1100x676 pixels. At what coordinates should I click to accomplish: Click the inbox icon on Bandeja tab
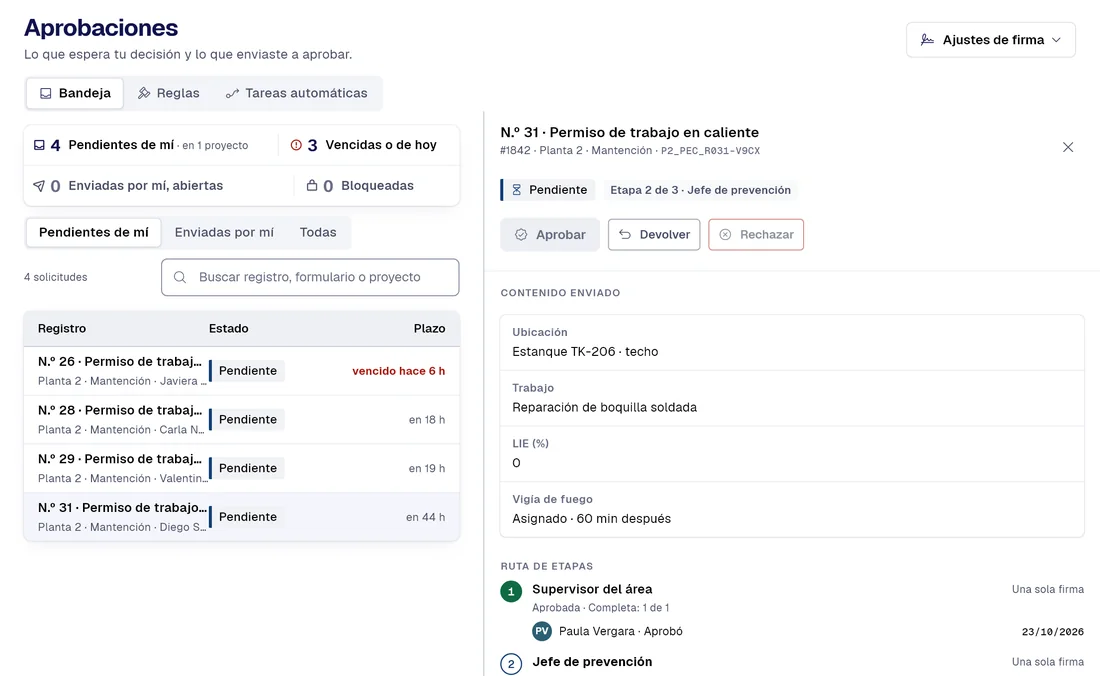click(x=46, y=93)
